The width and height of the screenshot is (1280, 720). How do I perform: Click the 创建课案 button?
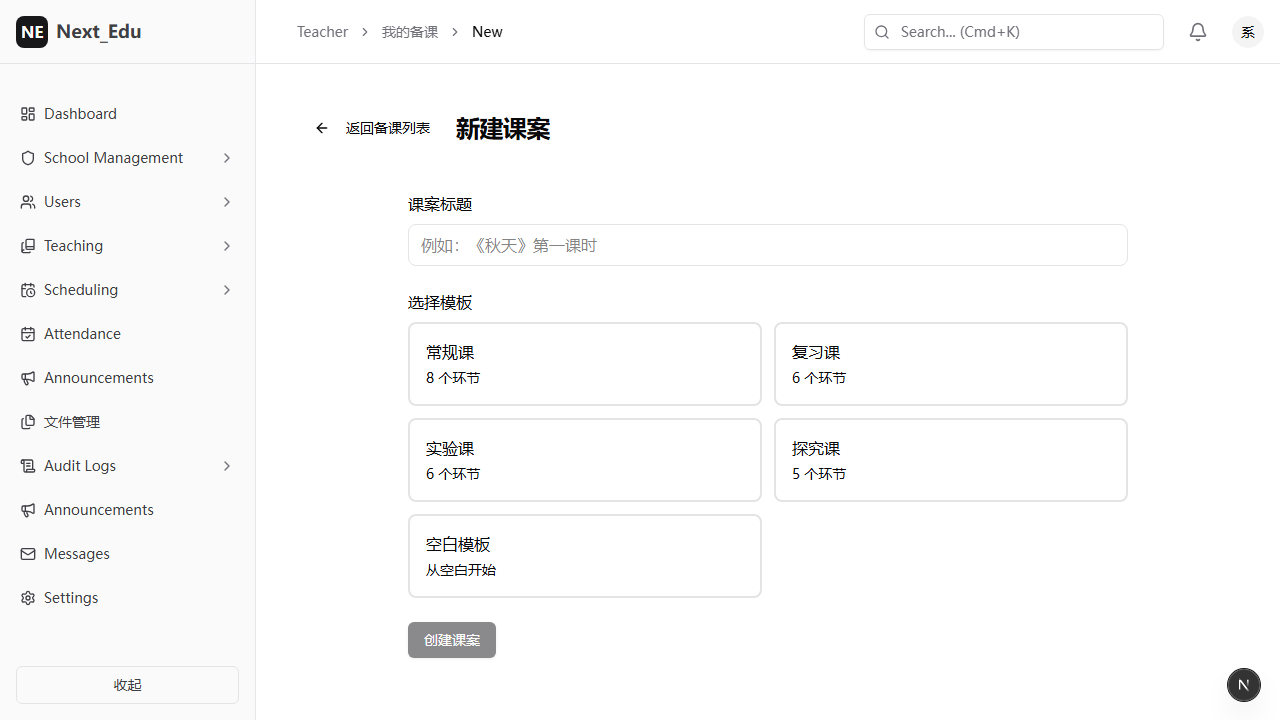click(x=452, y=640)
